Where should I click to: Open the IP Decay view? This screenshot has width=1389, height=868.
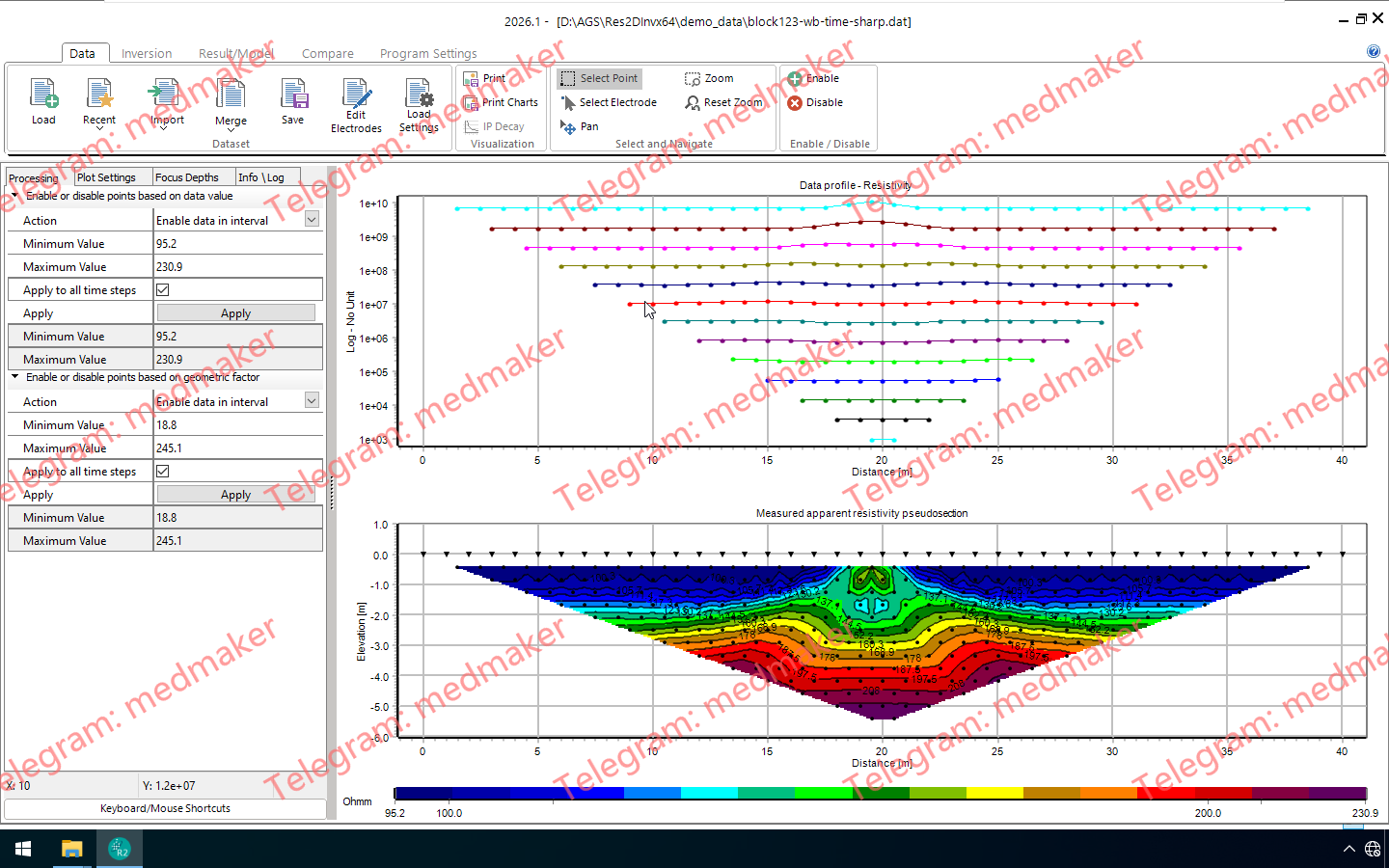(x=494, y=126)
